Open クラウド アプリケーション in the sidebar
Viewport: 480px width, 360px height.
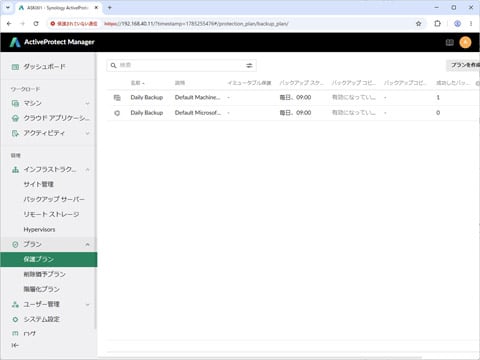click(x=57, y=118)
